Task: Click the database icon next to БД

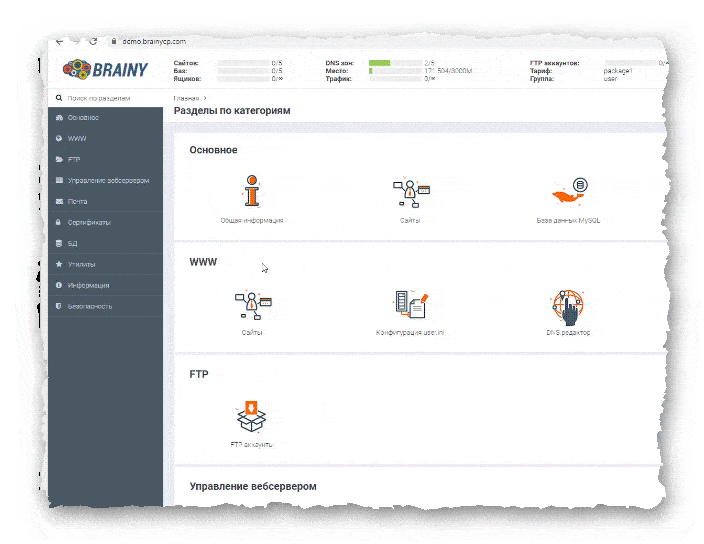Action: [58, 243]
